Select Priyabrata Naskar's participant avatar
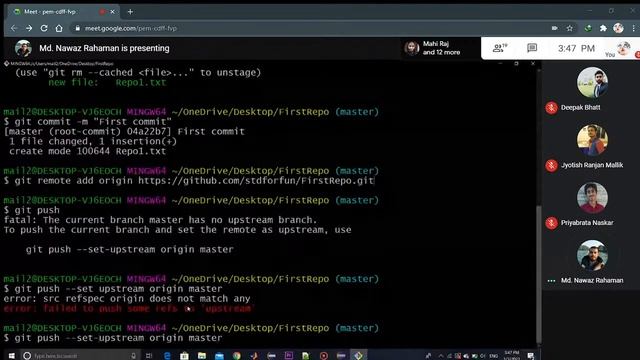The height and width of the screenshot is (360, 640). pyautogui.click(x=592, y=198)
